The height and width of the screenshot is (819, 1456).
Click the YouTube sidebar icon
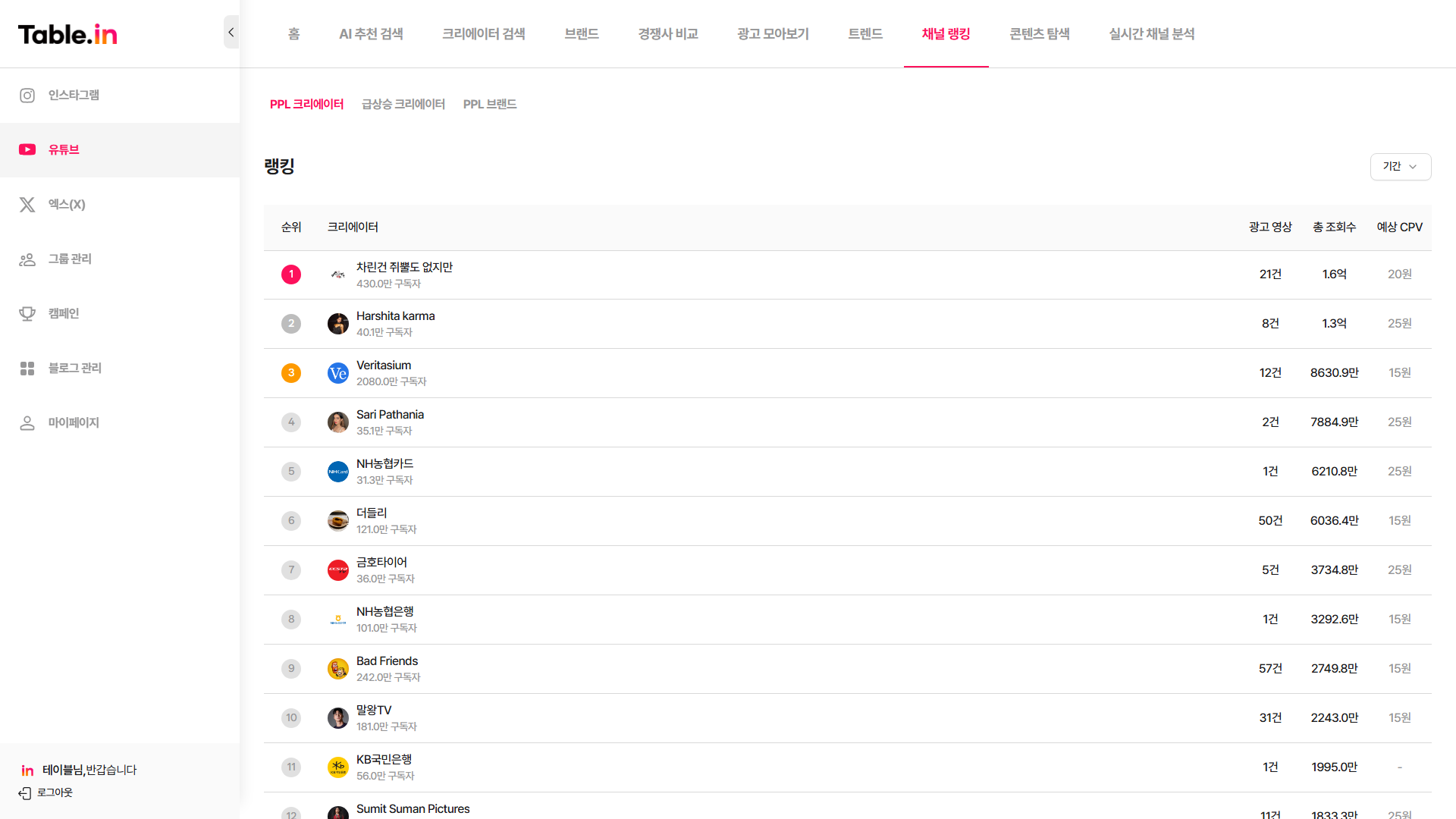tap(27, 150)
